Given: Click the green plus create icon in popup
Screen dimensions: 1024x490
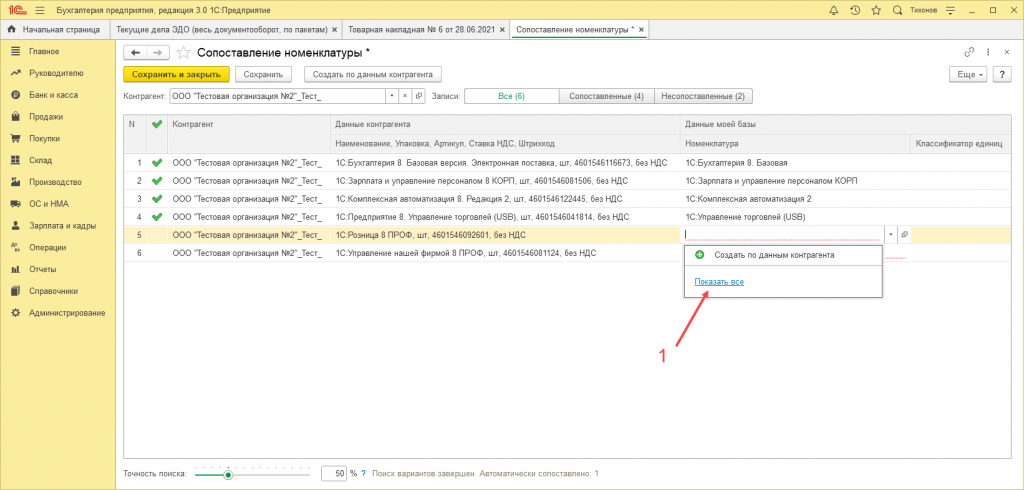Looking at the screenshot, I should pyautogui.click(x=700, y=255).
